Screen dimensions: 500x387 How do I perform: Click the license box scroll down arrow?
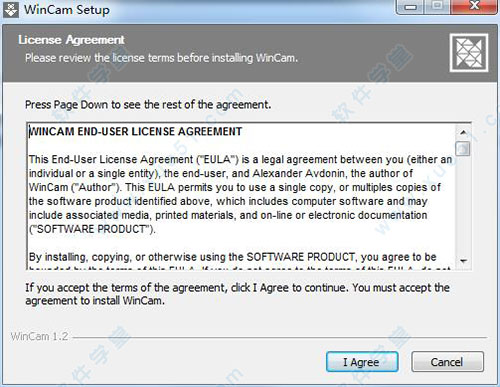point(463,261)
